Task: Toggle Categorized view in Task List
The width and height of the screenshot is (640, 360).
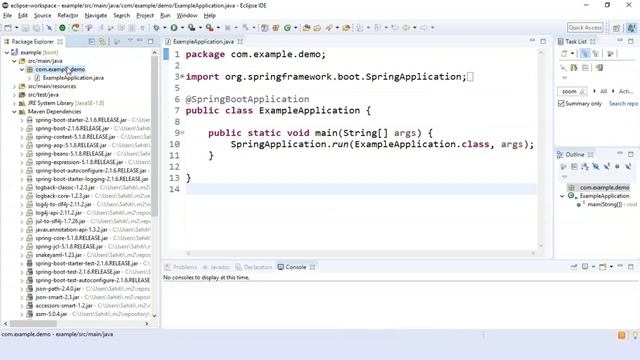Action: click(x=584, y=53)
